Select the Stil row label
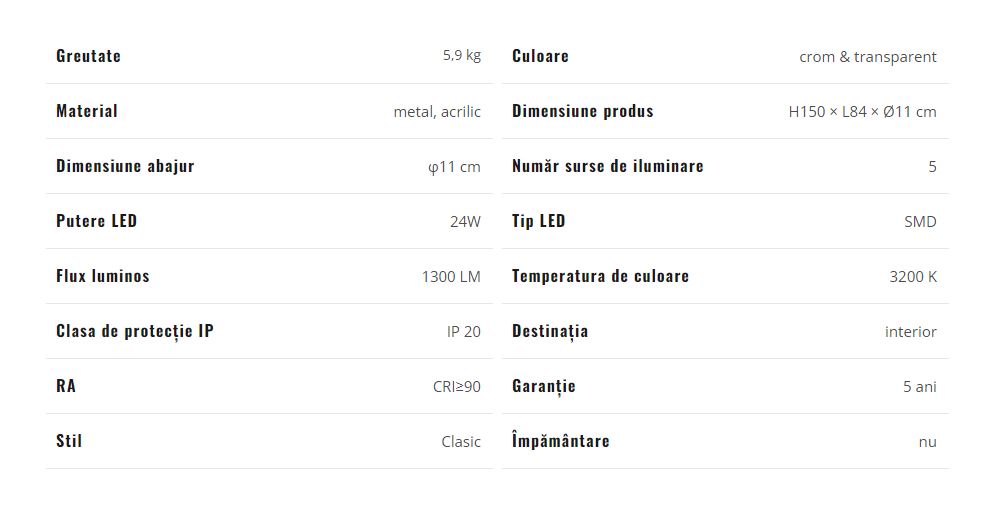Viewport: 1007px width, 509px height. point(69,441)
